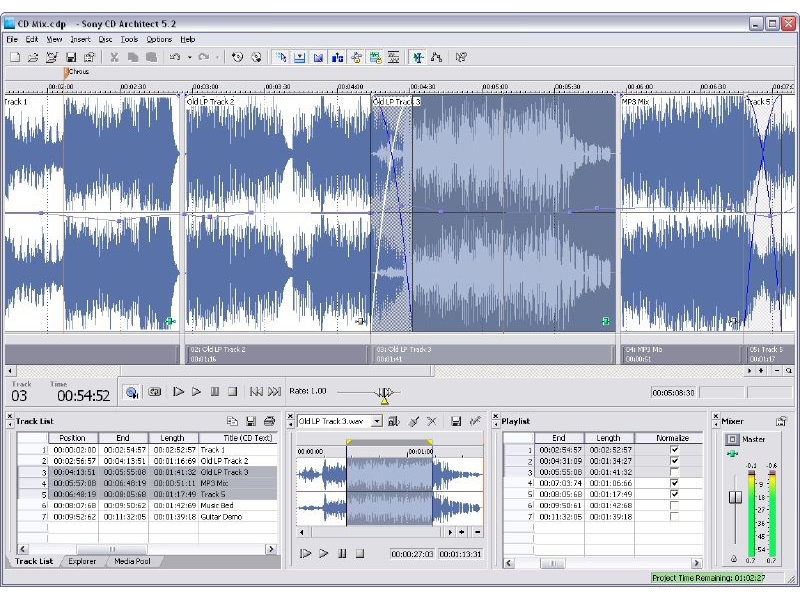The image size is (800, 600).
Task: Click the New project icon
Action: [14, 57]
